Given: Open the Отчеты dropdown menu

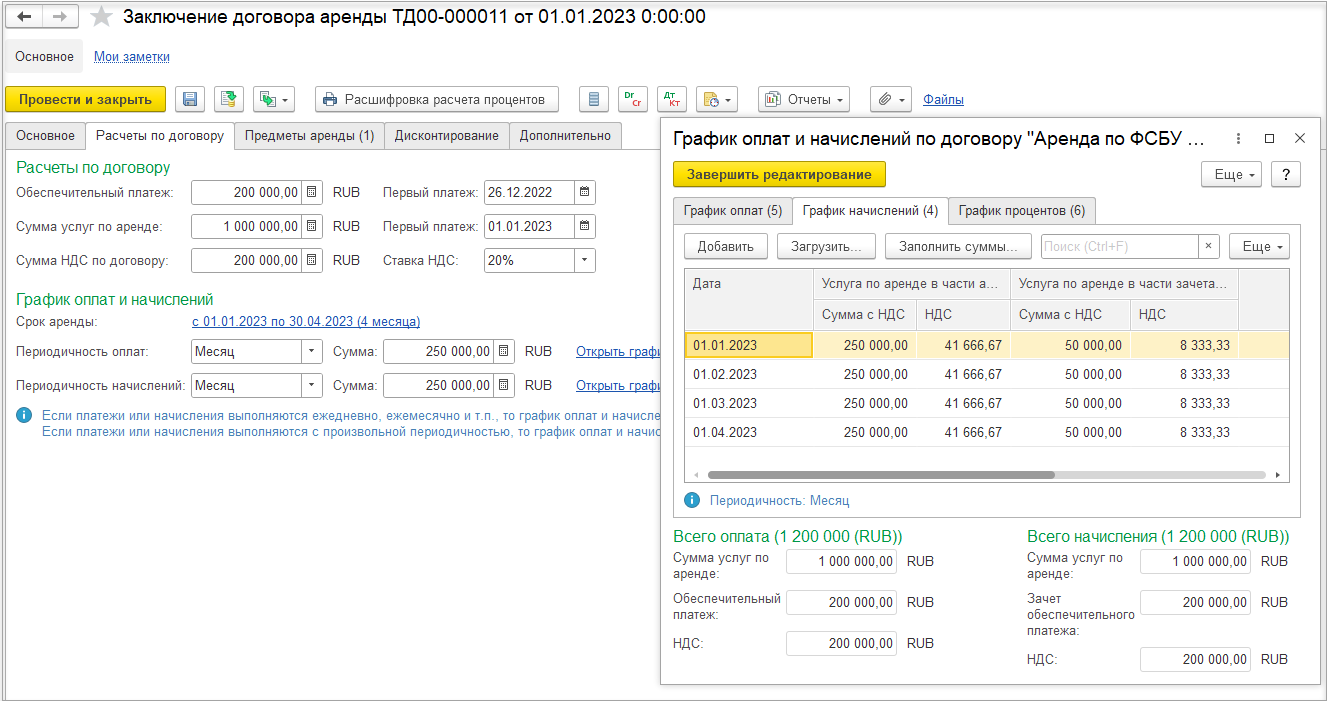Looking at the screenshot, I should click(x=804, y=99).
